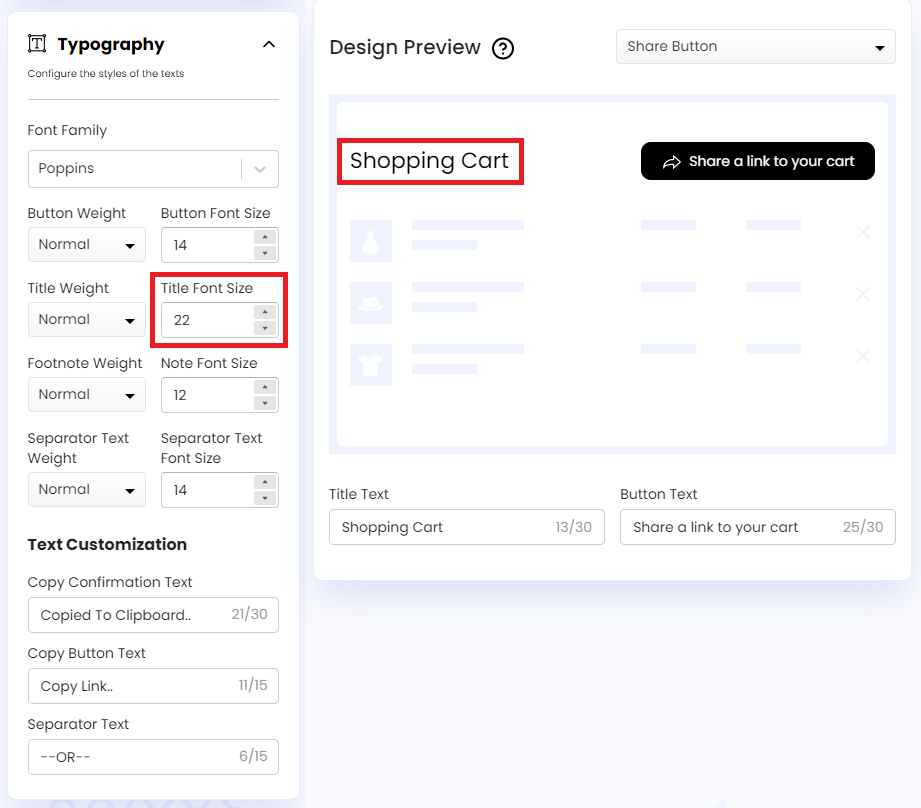Open the Share Button preview selector
Screen dimensions: 921x808
(x=755, y=46)
